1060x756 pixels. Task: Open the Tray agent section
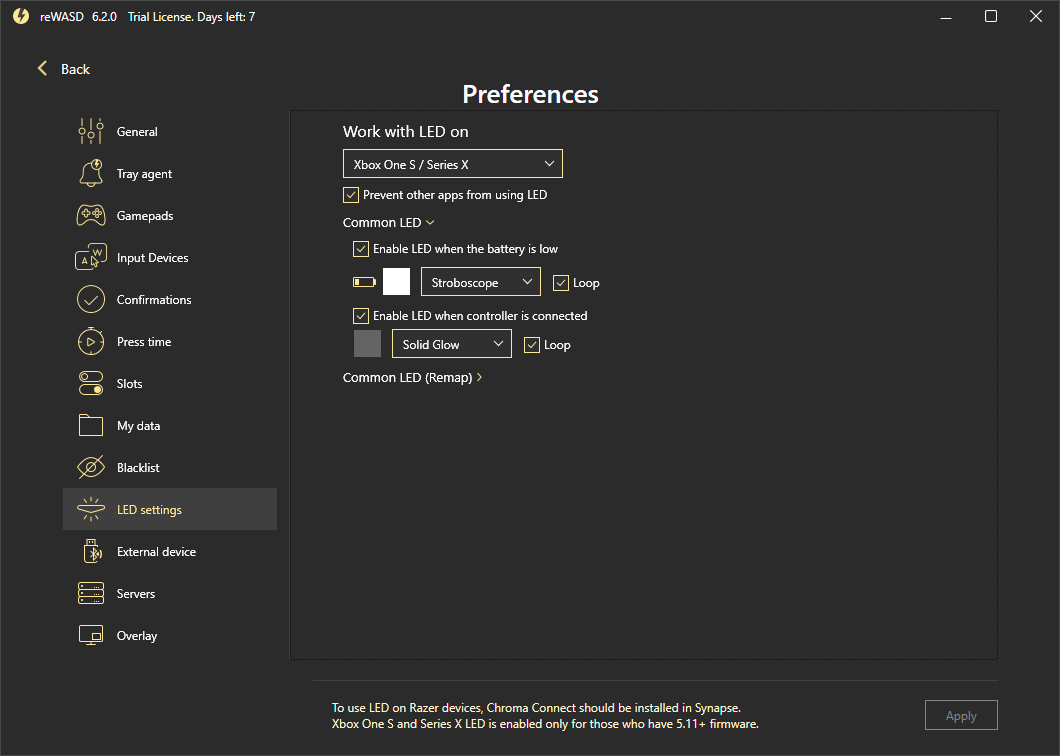coord(170,173)
